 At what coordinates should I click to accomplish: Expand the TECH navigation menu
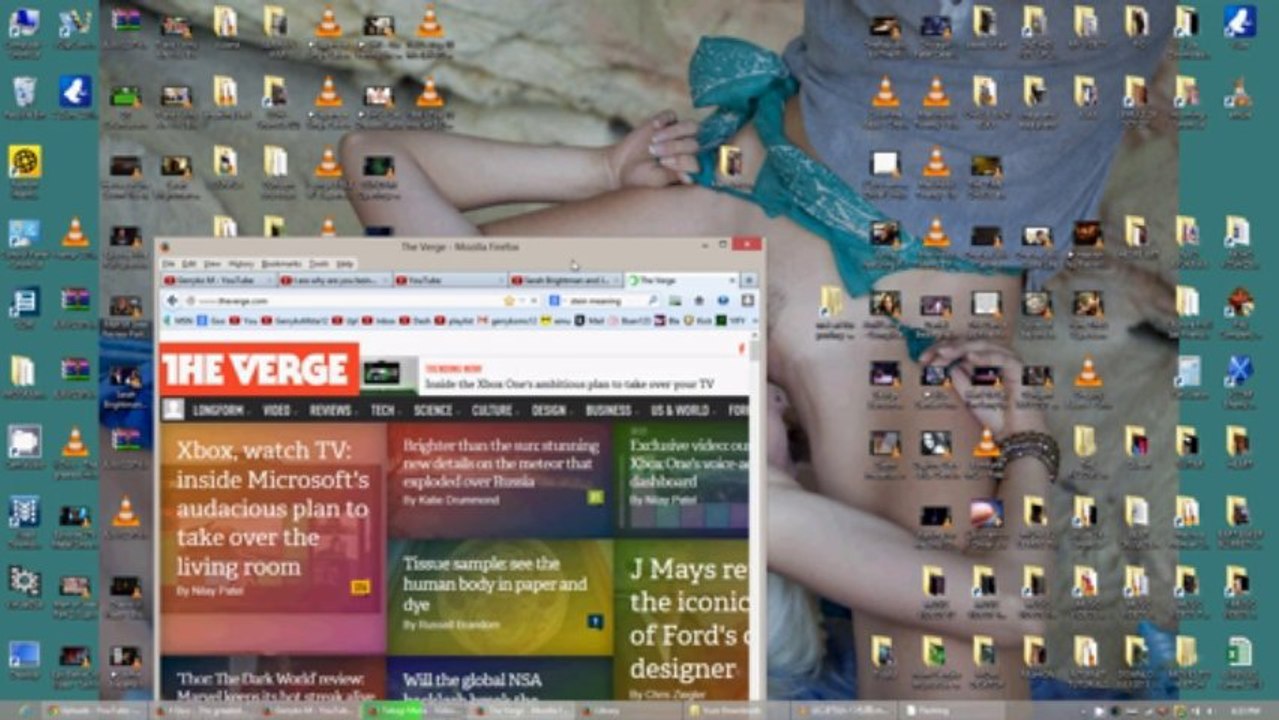(x=385, y=410)
